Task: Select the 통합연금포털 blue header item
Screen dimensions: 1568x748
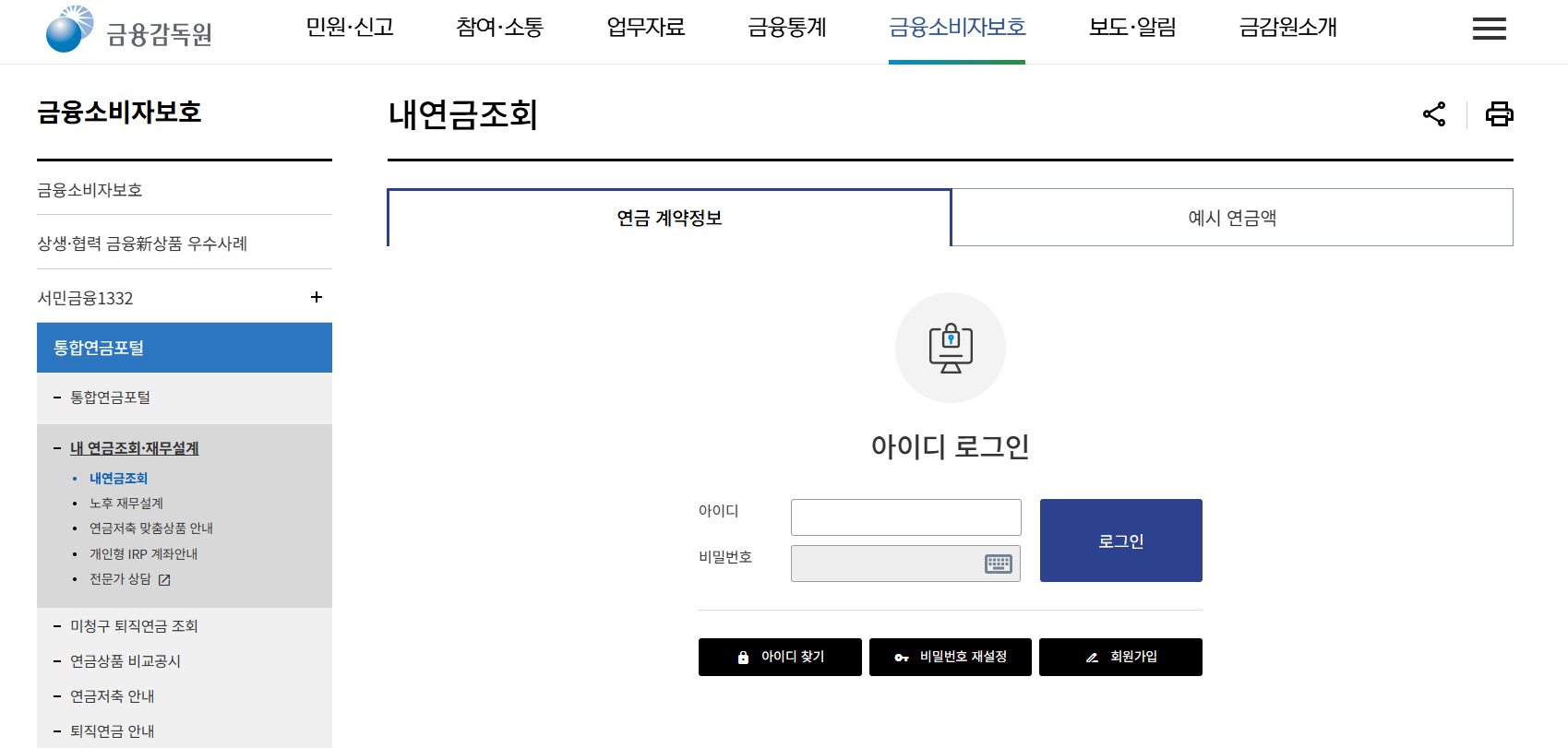Action: (185, 348)
